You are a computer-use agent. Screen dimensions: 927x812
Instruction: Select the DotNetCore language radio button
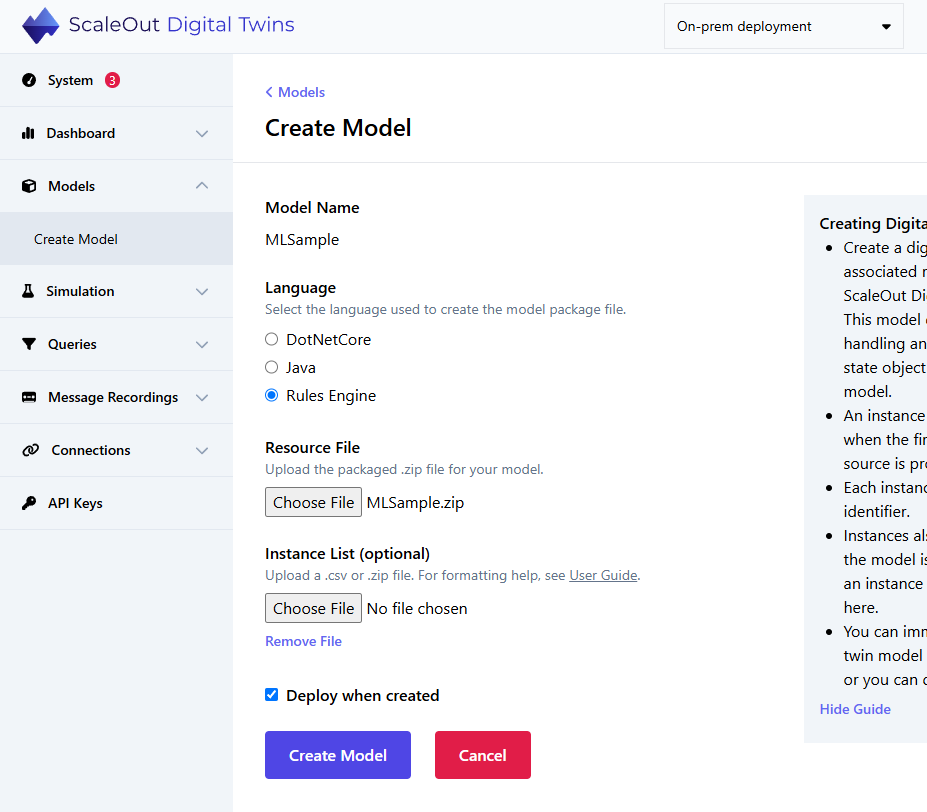(x=271, y=339)
